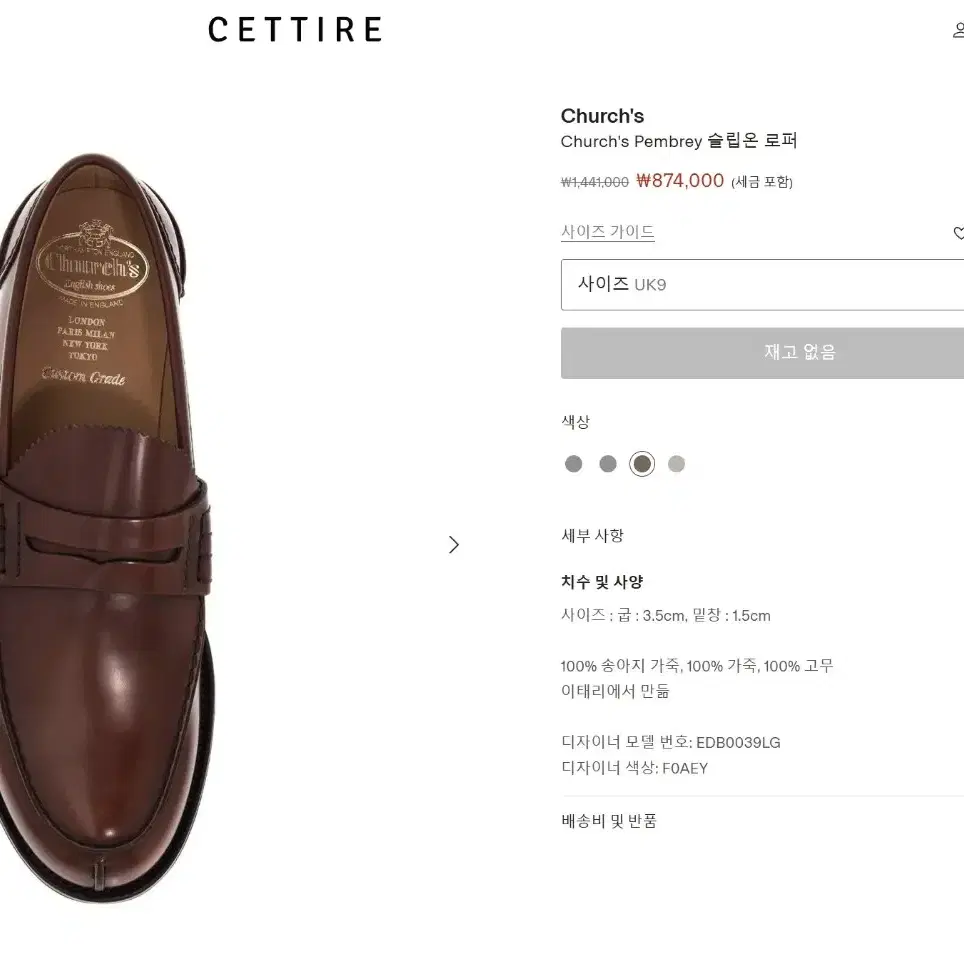Open the CETTIRE logo homepage
The image size is (964, 964).
[295, 30]
